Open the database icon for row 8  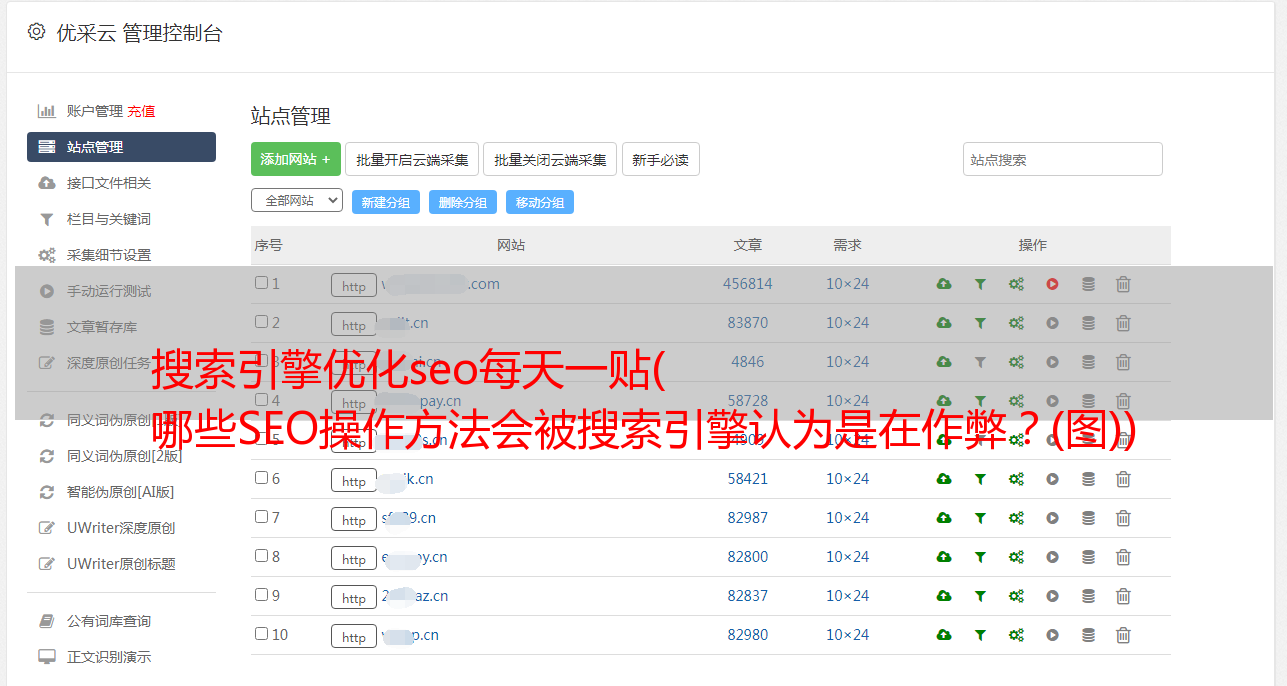click(x=1088, y=557)
